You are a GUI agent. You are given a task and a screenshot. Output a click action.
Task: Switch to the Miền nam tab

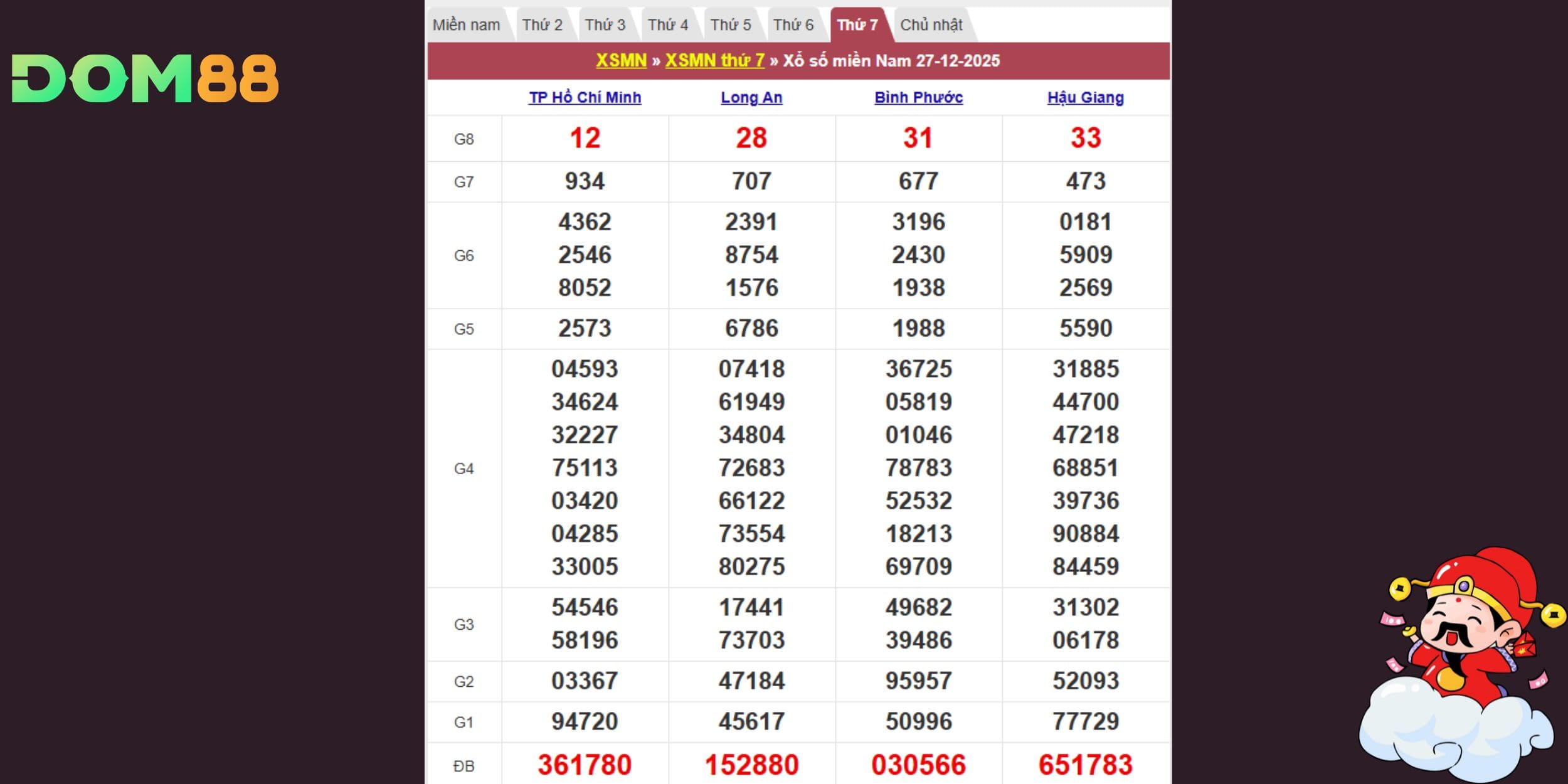pyautogui.click(x=466, y=25)
